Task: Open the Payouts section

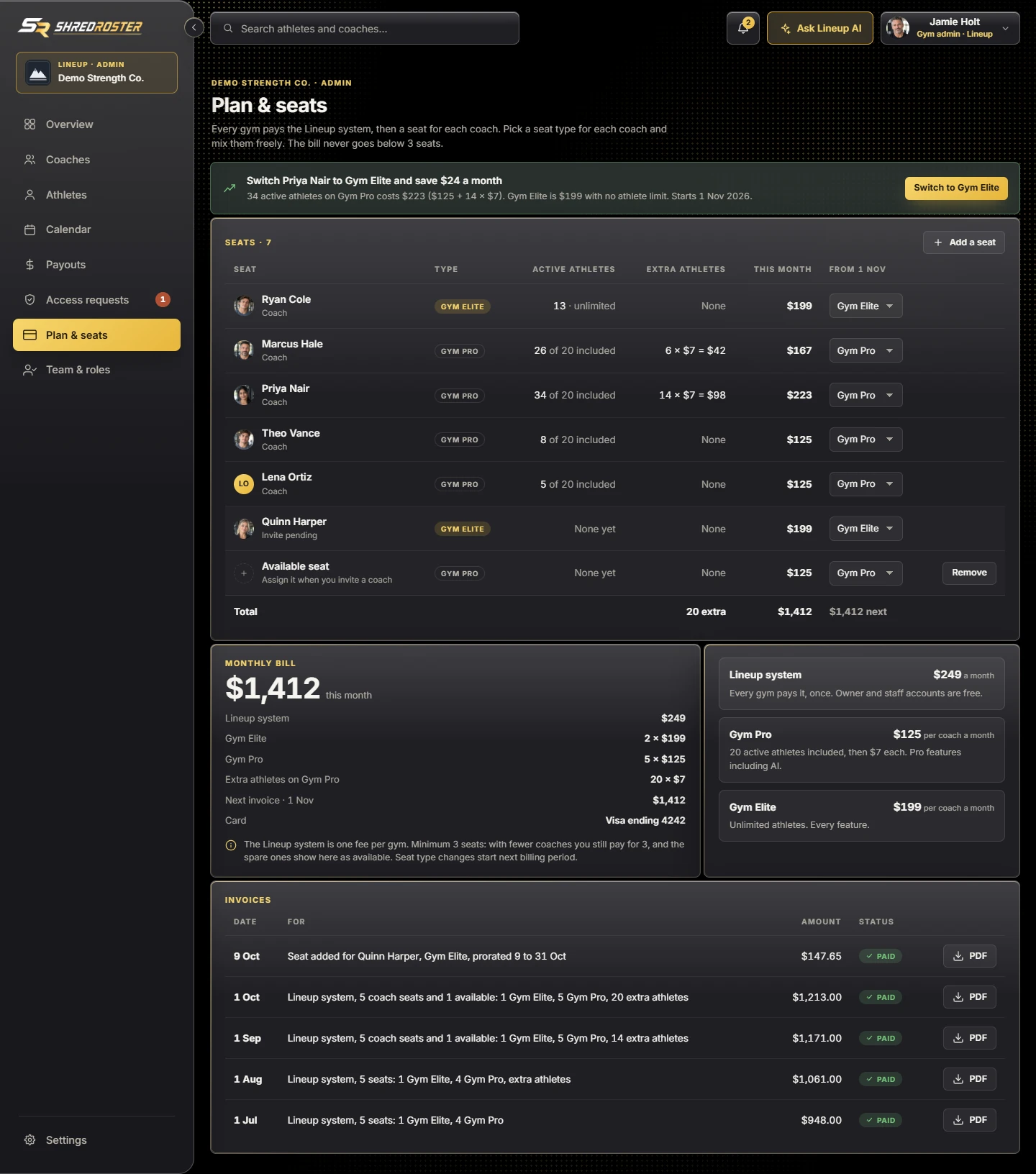Action: pos(96,265)
